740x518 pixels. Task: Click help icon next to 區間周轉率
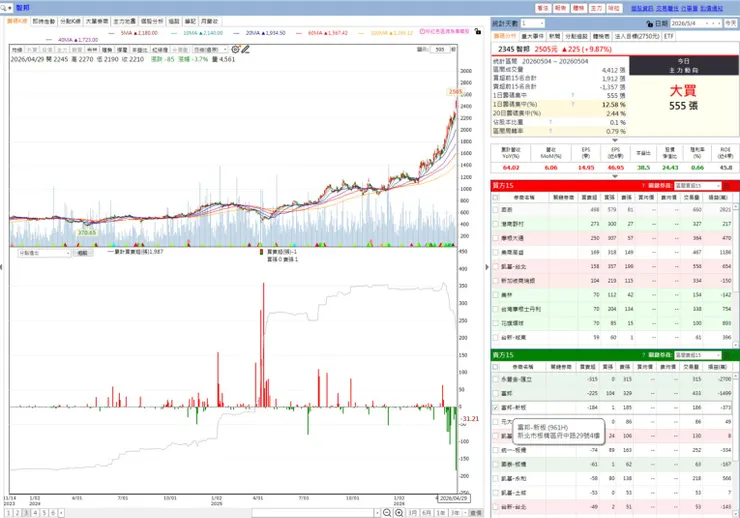pyautogui.click(x=550, y=131)
